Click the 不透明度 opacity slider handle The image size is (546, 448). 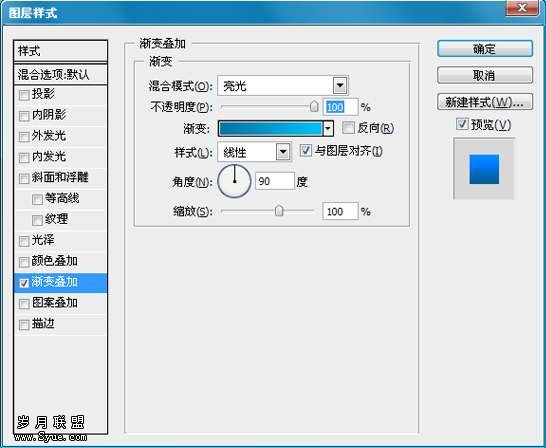coord(314,106)
